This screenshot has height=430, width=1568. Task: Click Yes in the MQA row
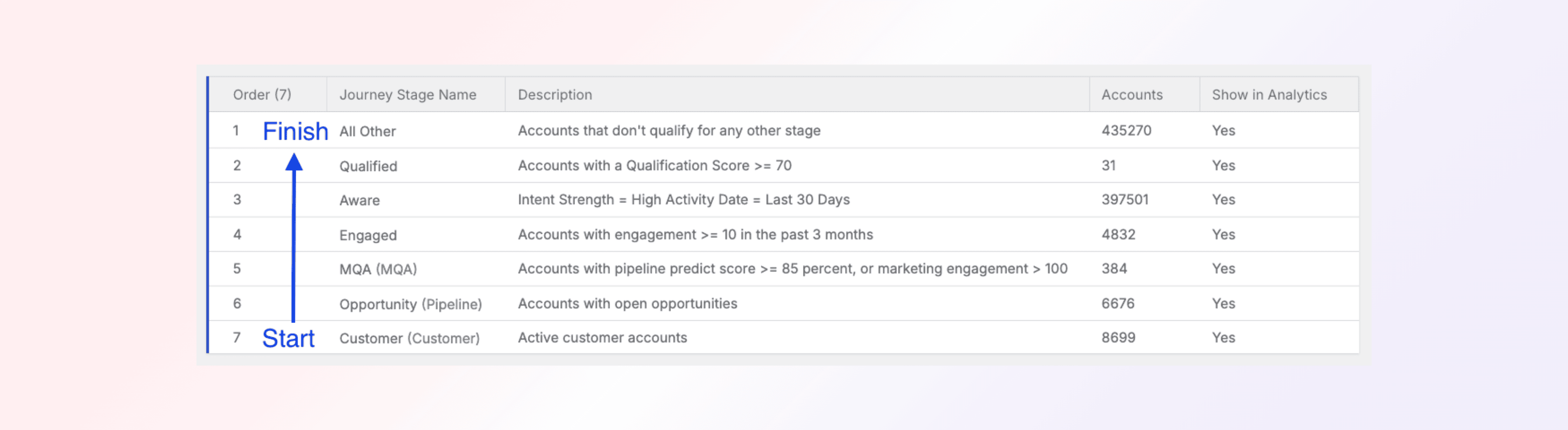pyautogui.click(x=1223, y=269)
